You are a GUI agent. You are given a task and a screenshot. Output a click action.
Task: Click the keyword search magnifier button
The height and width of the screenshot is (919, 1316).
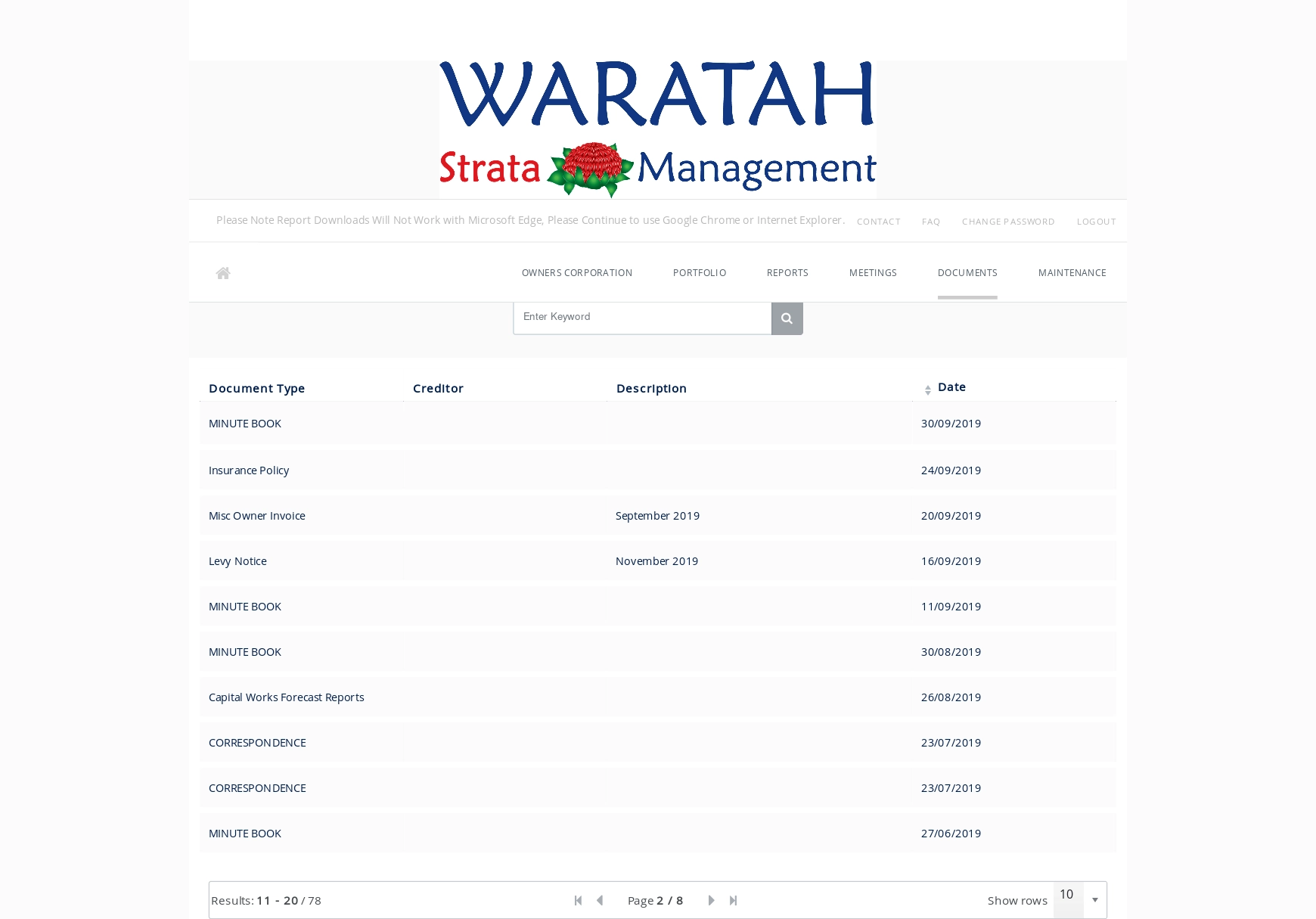coord(787,318)
